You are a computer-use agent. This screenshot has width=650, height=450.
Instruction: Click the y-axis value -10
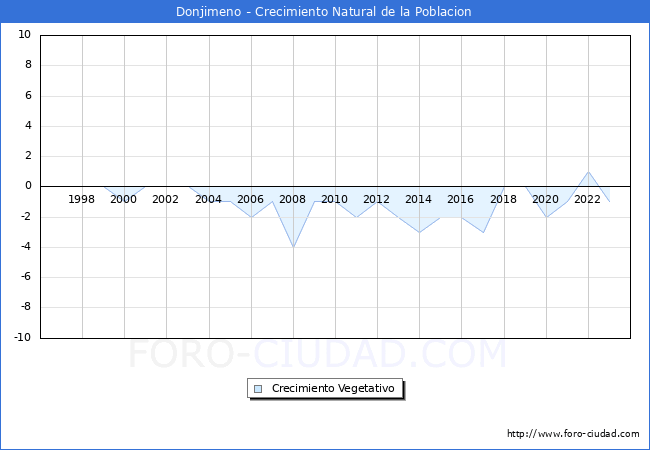tap(23, 337)
